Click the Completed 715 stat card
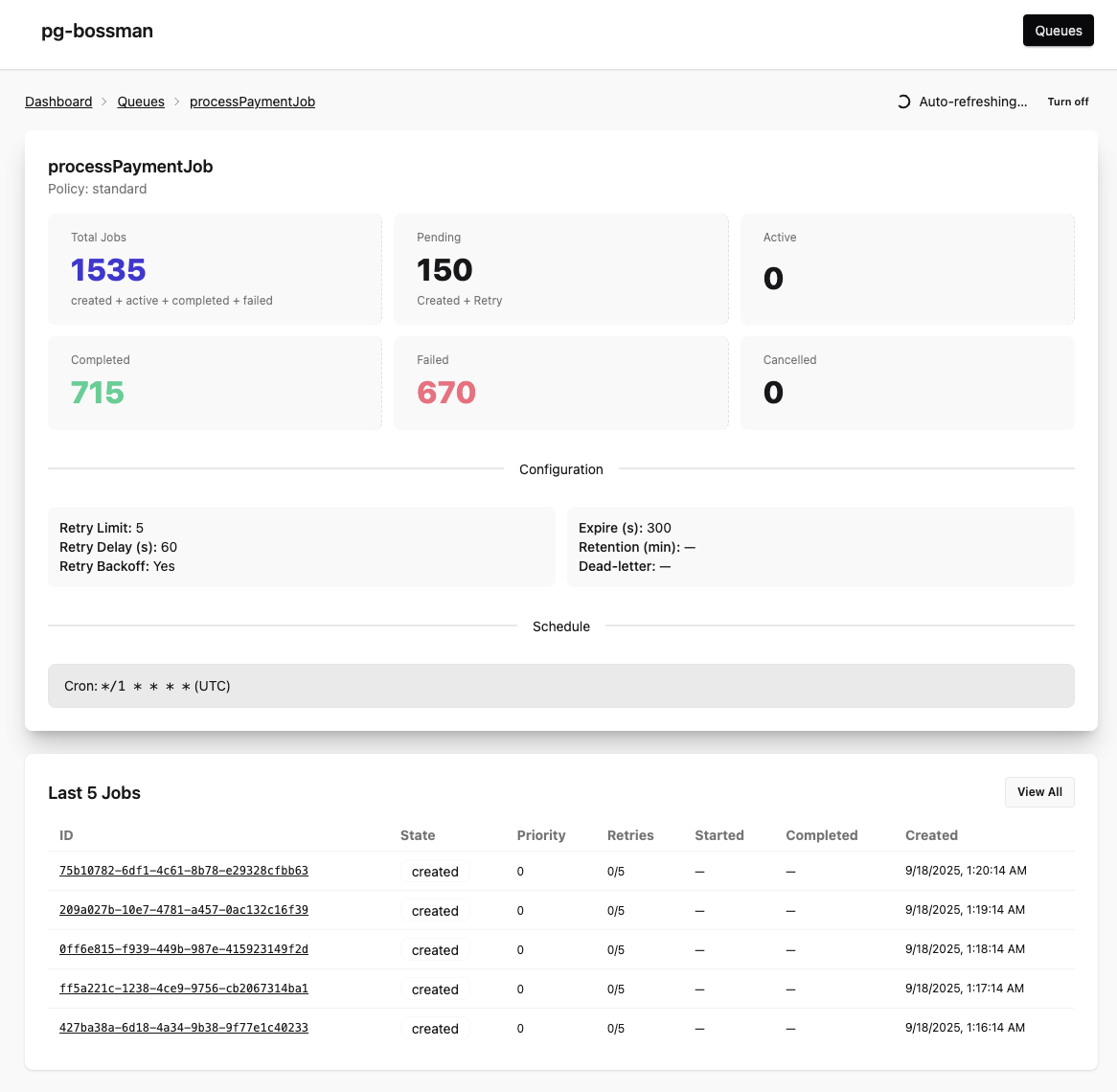Image resolution: width=1117 pixels, height=1092 pixels. pyautogui.click(x=215, y=382)
